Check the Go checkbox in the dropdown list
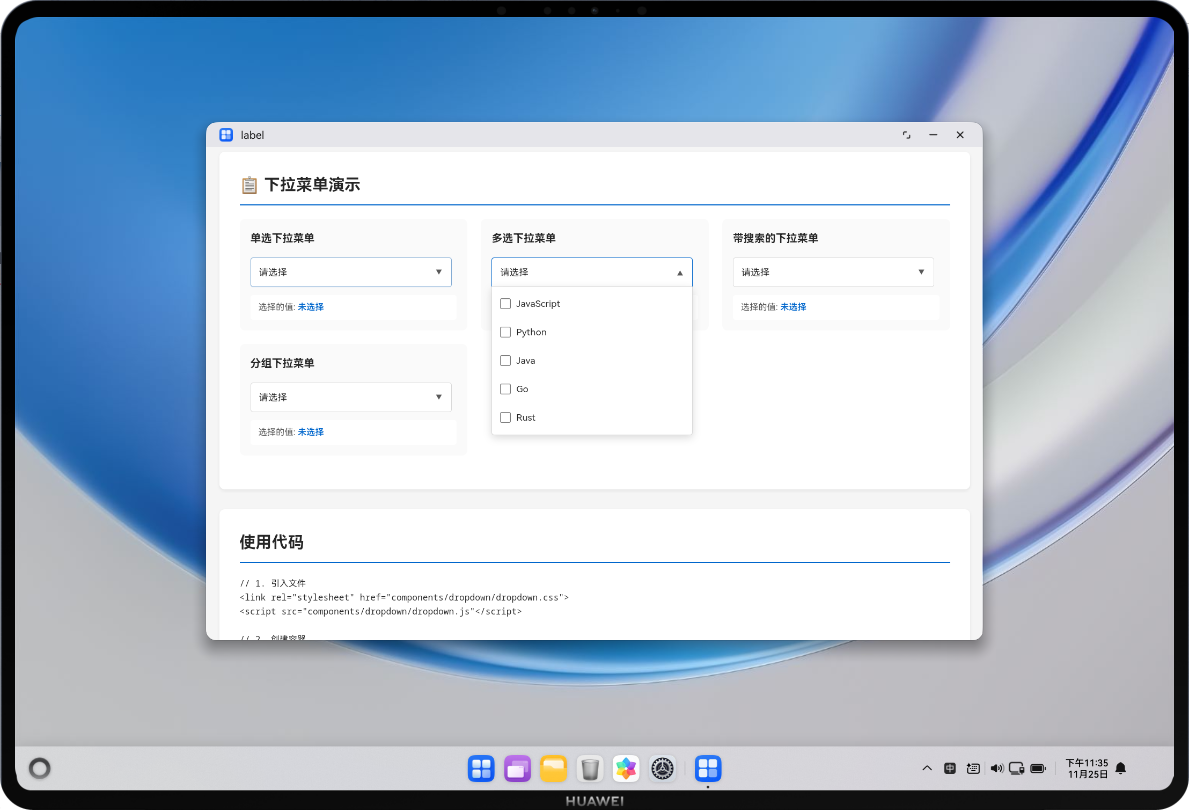This screenshot has height=810, width=1189. click(505, 389)
